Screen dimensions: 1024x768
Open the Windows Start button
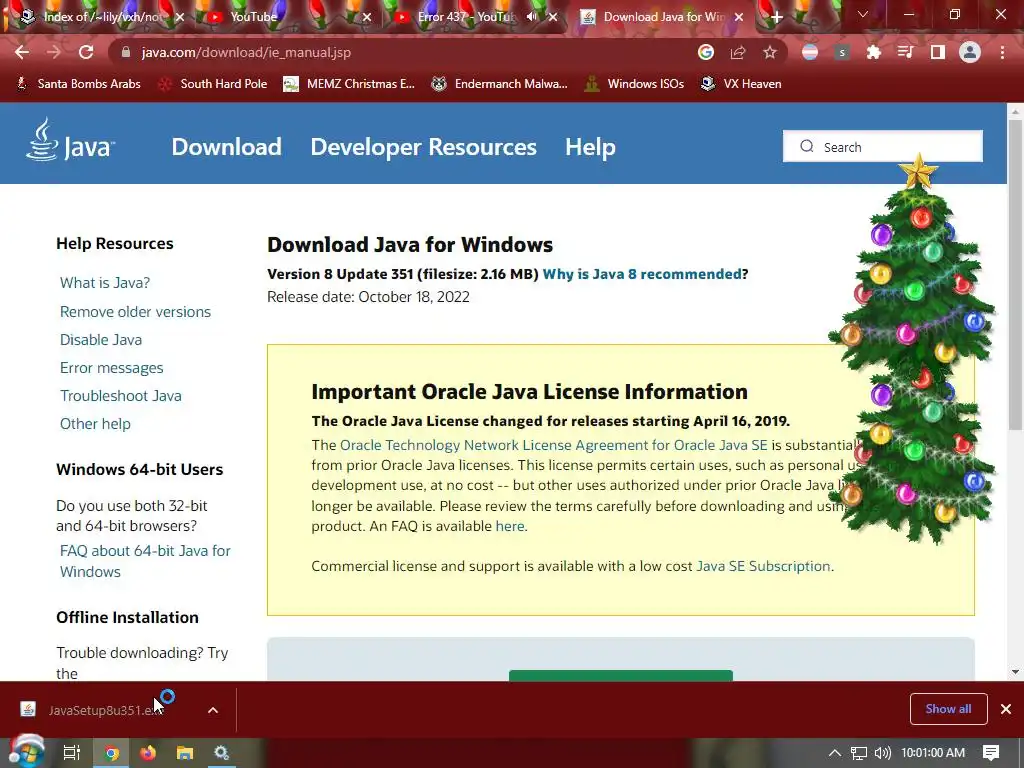click(25, 752)
